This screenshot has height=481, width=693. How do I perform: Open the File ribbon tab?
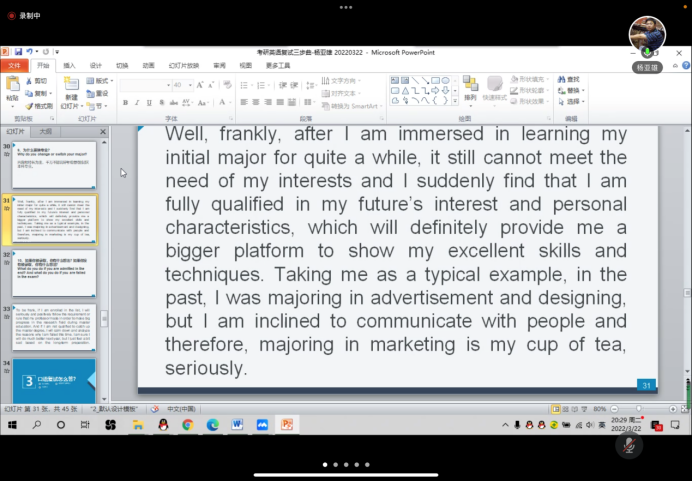pyautogui.click(x=14, y=65)
